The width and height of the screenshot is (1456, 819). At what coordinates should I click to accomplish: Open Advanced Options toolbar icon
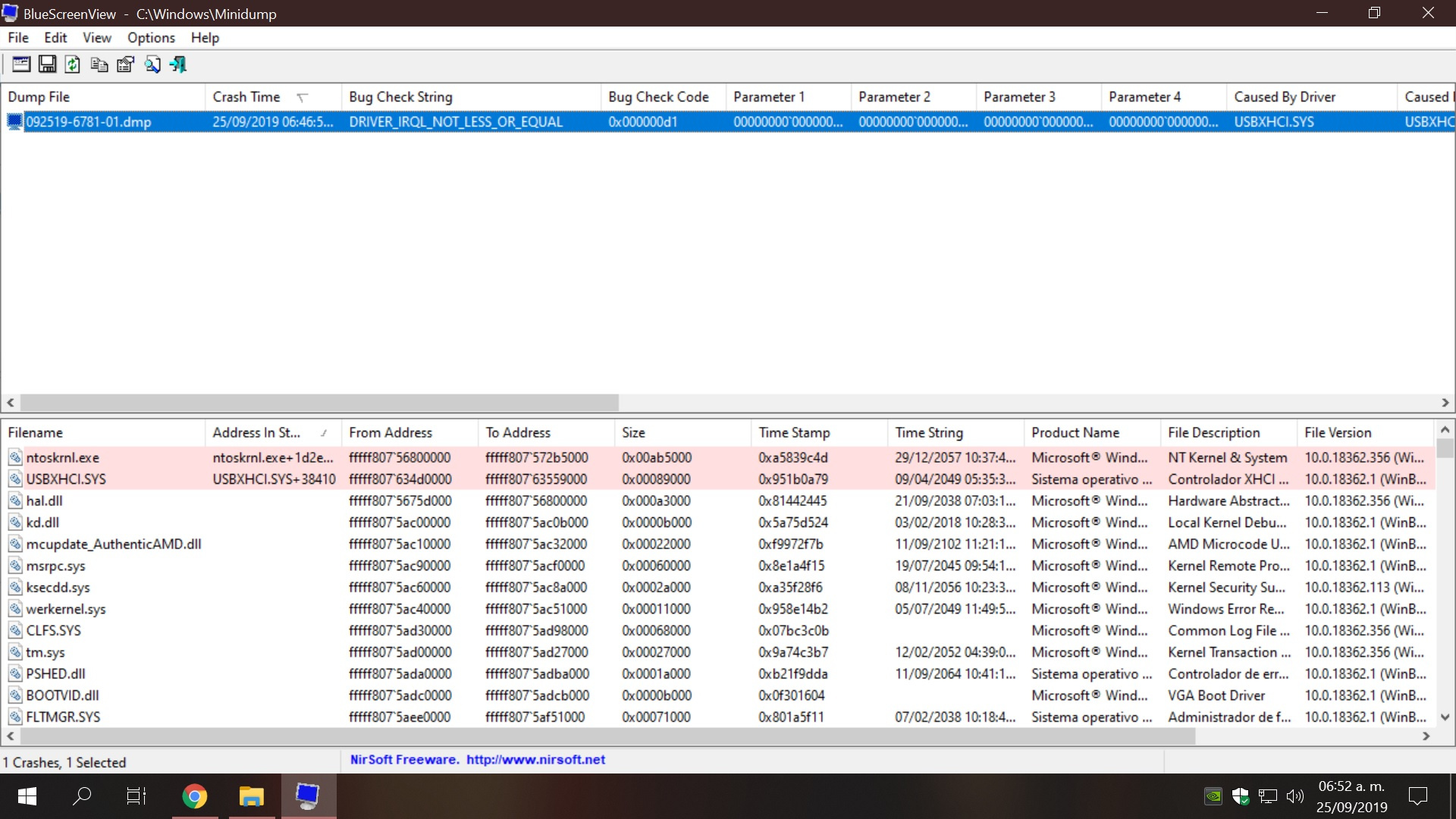pyautogui.click(x=21, y=64)
